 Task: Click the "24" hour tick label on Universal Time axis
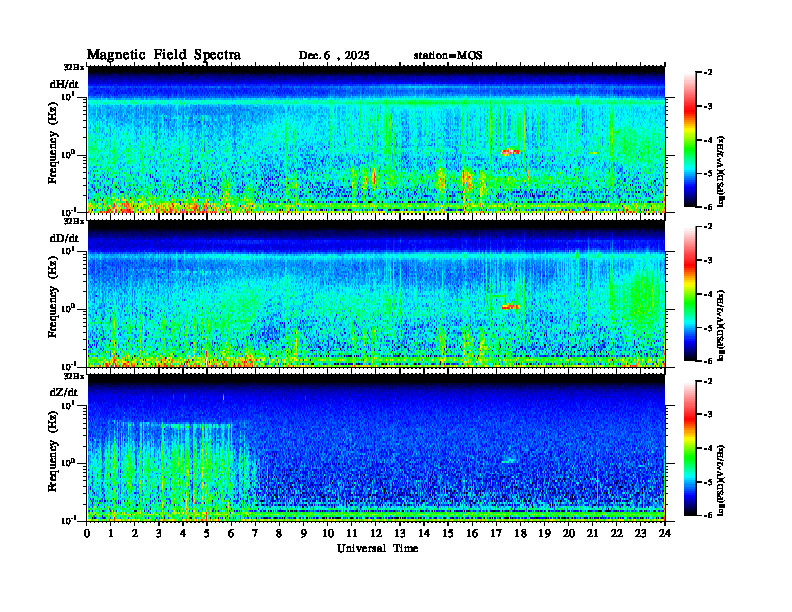[x=665, y=534]
